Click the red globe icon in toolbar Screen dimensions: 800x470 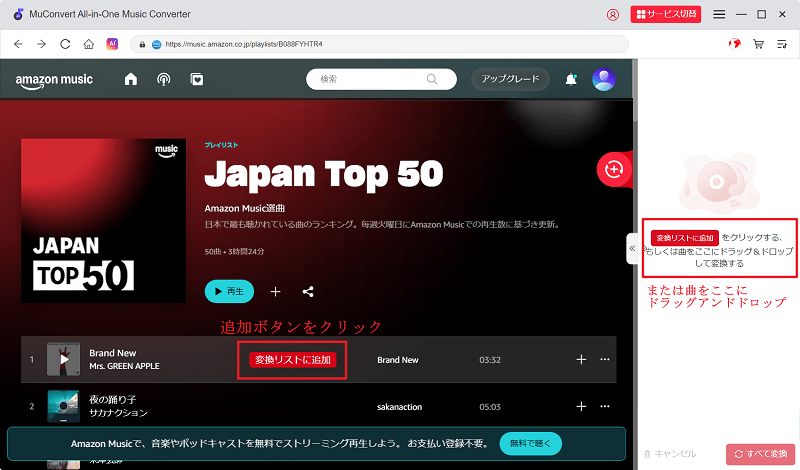click(735, 44)
